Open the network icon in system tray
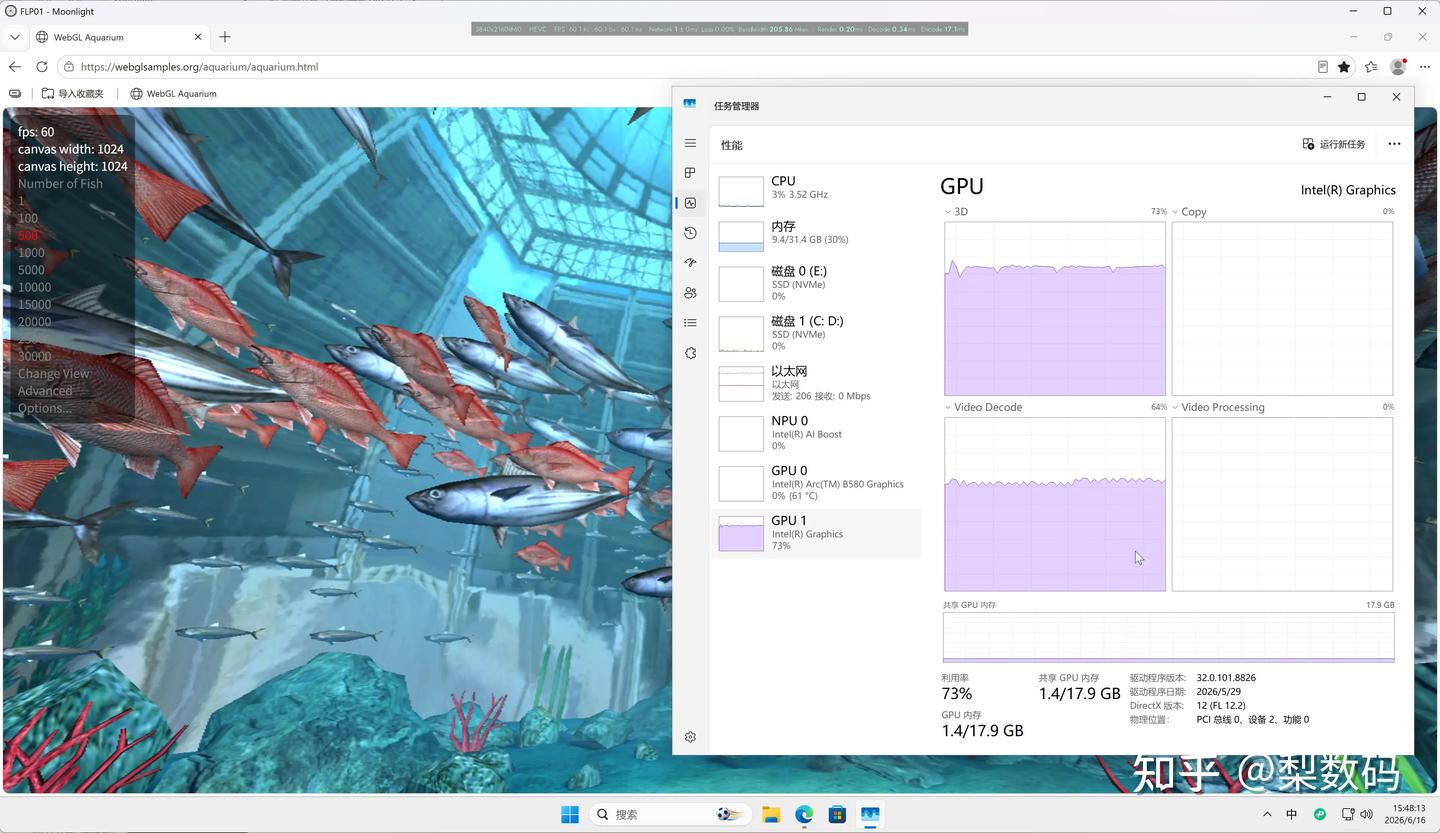The width and height of the screenshot is (1440, 833). tap(1348, 814)
